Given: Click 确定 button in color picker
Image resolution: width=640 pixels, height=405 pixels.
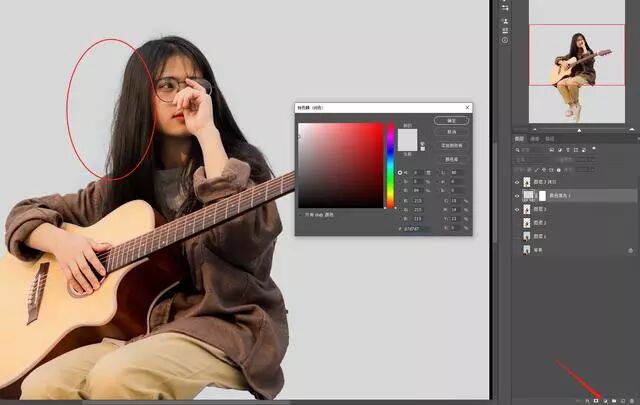Looking at the screenshot, I should click(451, 121).
